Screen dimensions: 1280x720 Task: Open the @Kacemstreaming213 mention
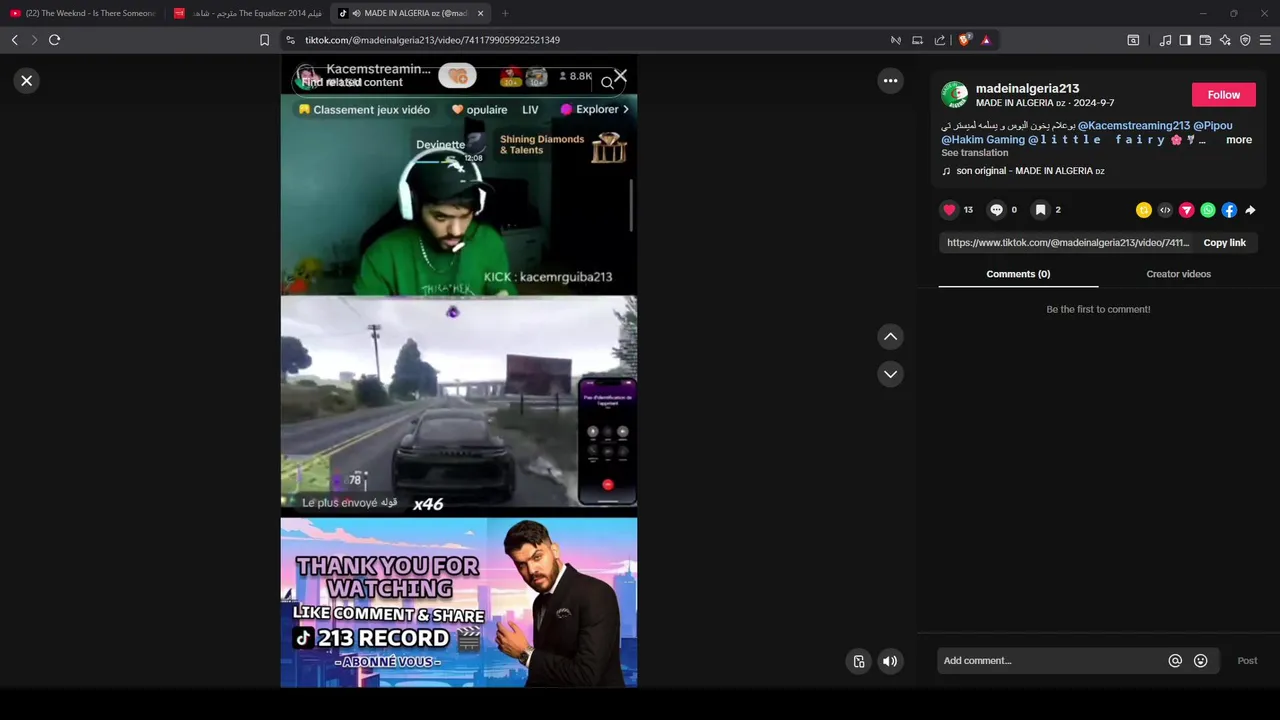point(1132,126)
